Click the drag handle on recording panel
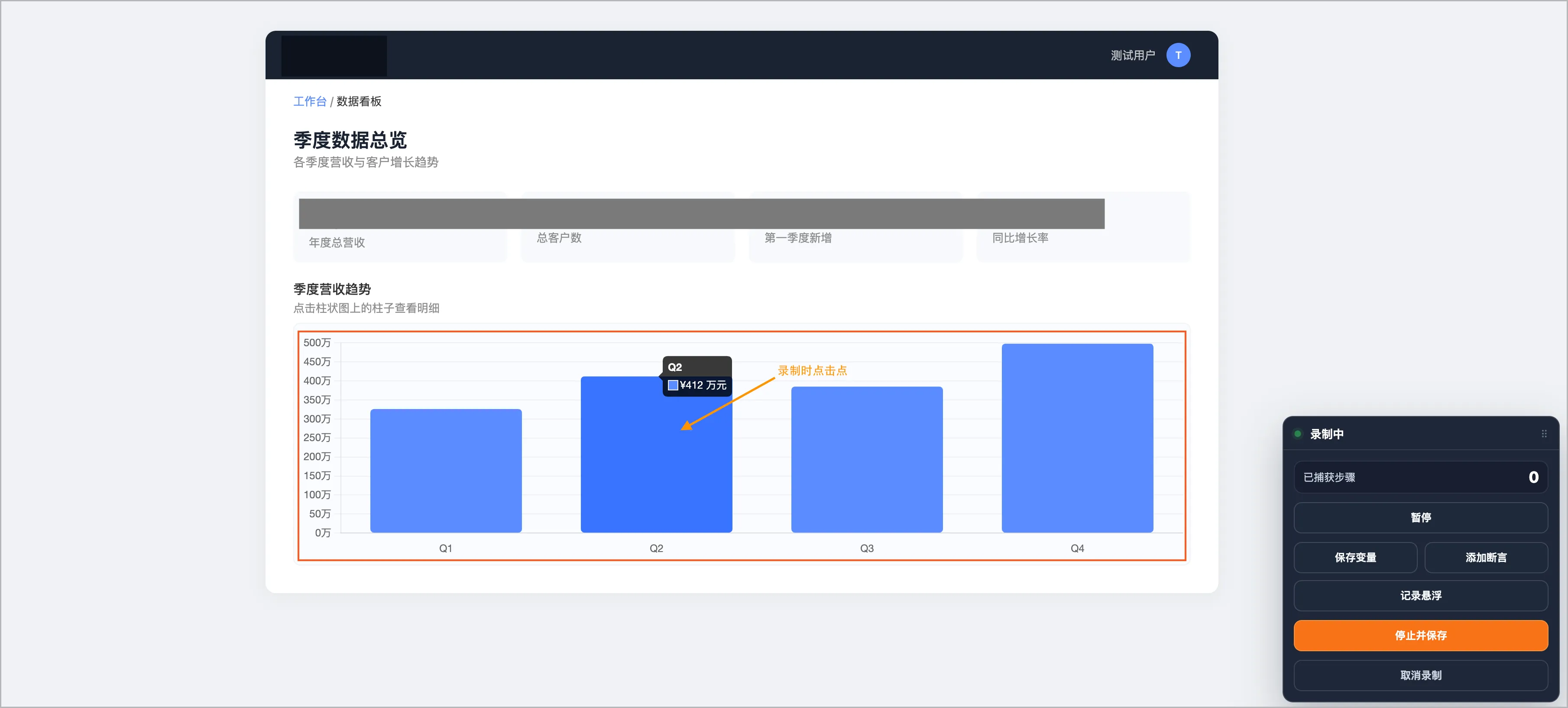This screenshot has height=708, width=1568. tap(1544, 433)
